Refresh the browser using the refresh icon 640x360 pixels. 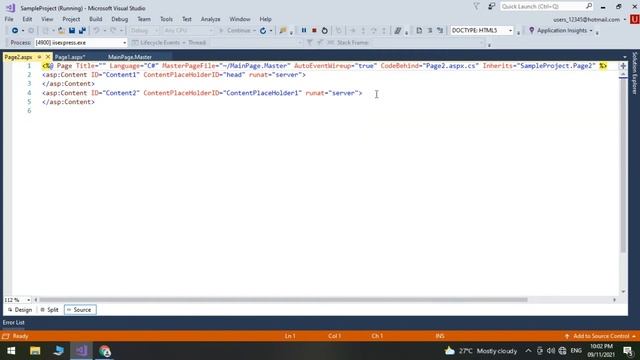[x=263, y=31]
